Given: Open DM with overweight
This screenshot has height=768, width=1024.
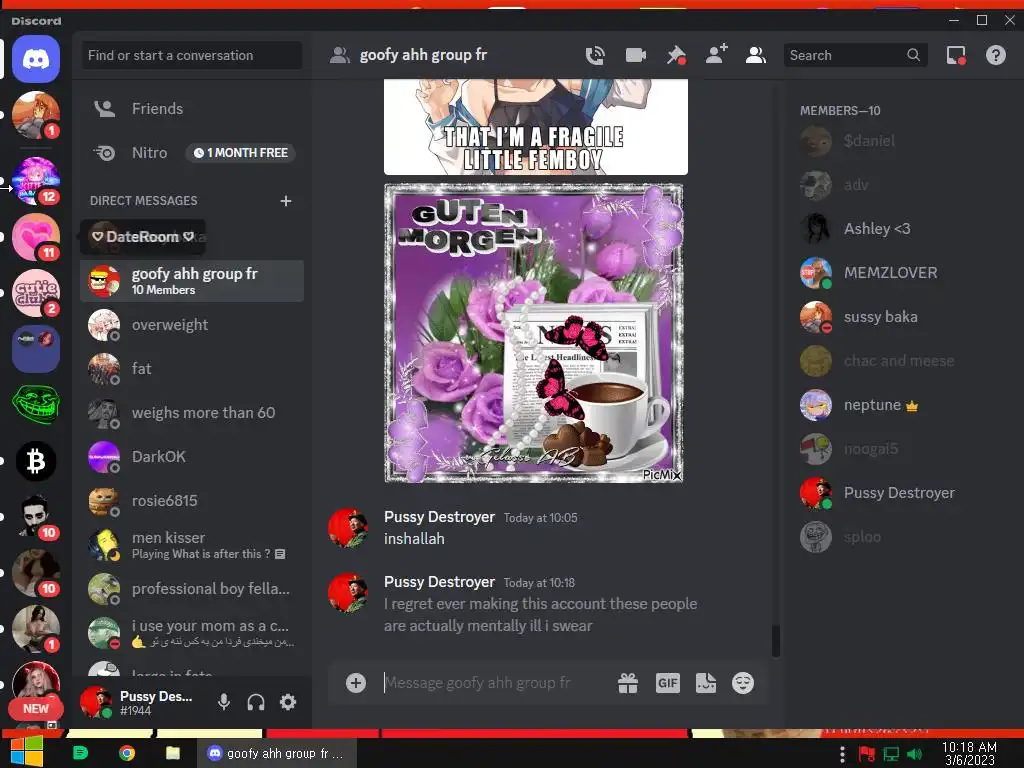Looking at the screenshot, I should (x=191, y=325).
